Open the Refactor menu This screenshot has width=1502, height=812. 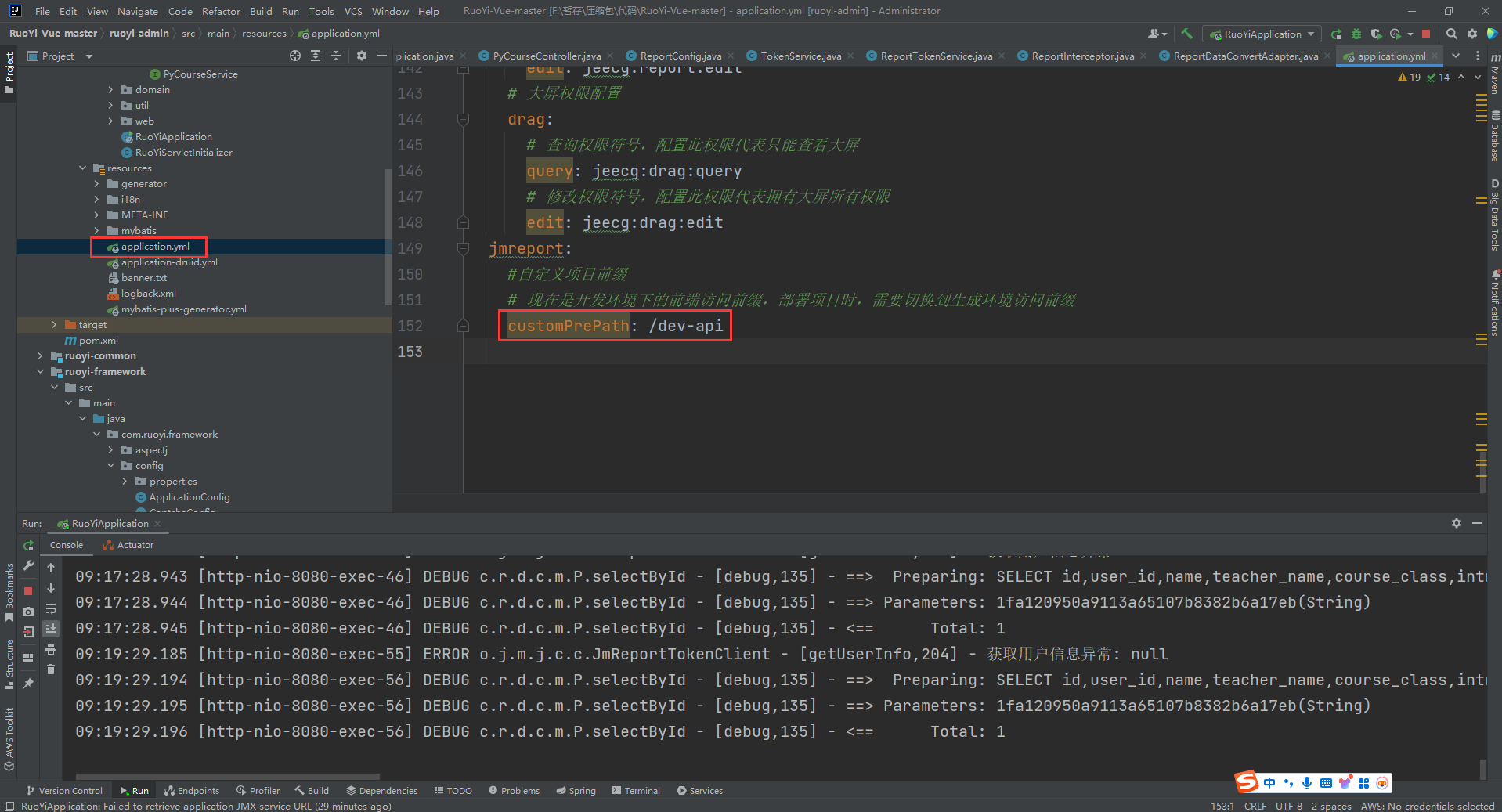click(x=221, y=11)
